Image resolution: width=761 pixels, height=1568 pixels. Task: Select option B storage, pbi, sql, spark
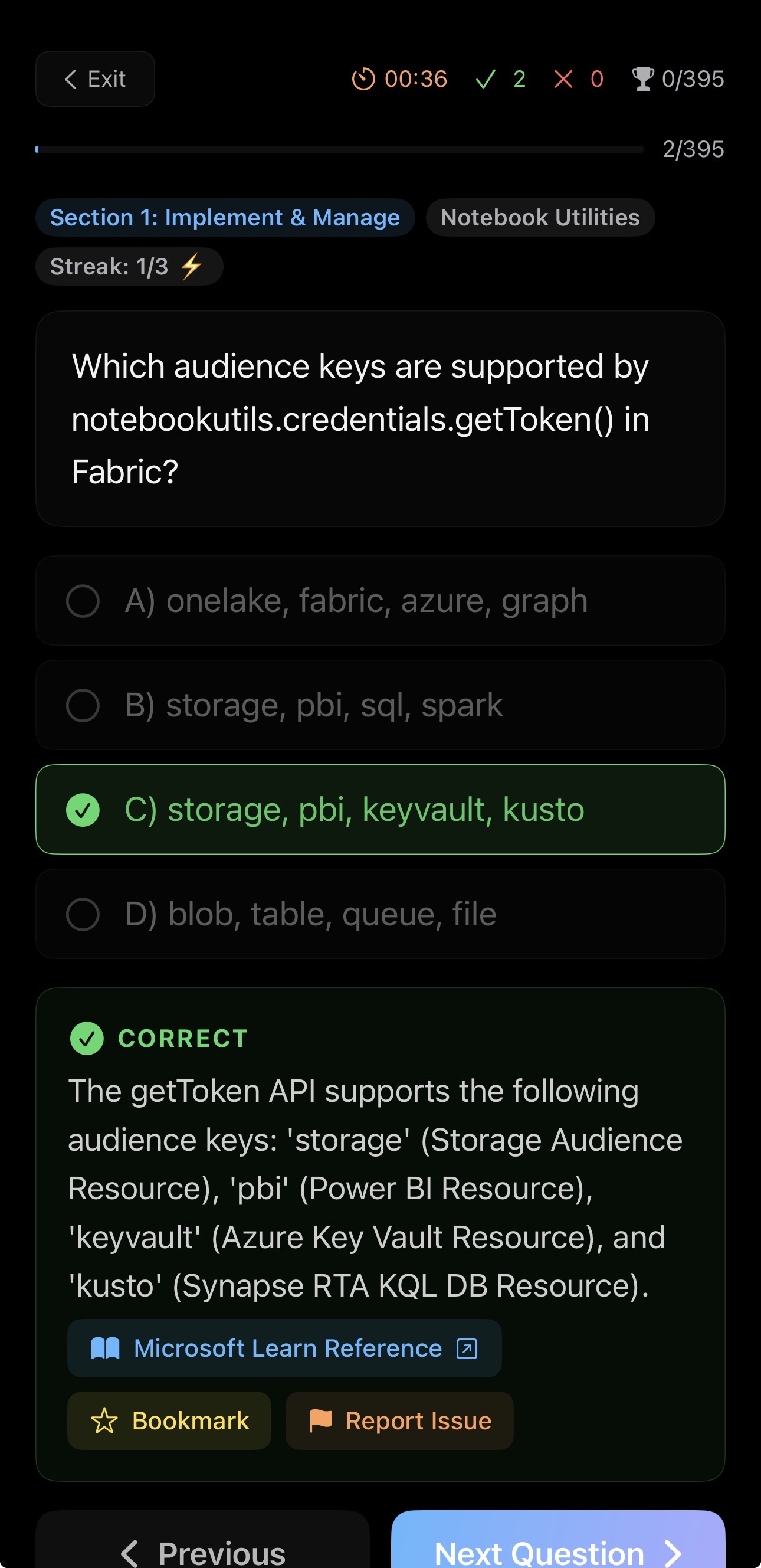click(380, 705)
